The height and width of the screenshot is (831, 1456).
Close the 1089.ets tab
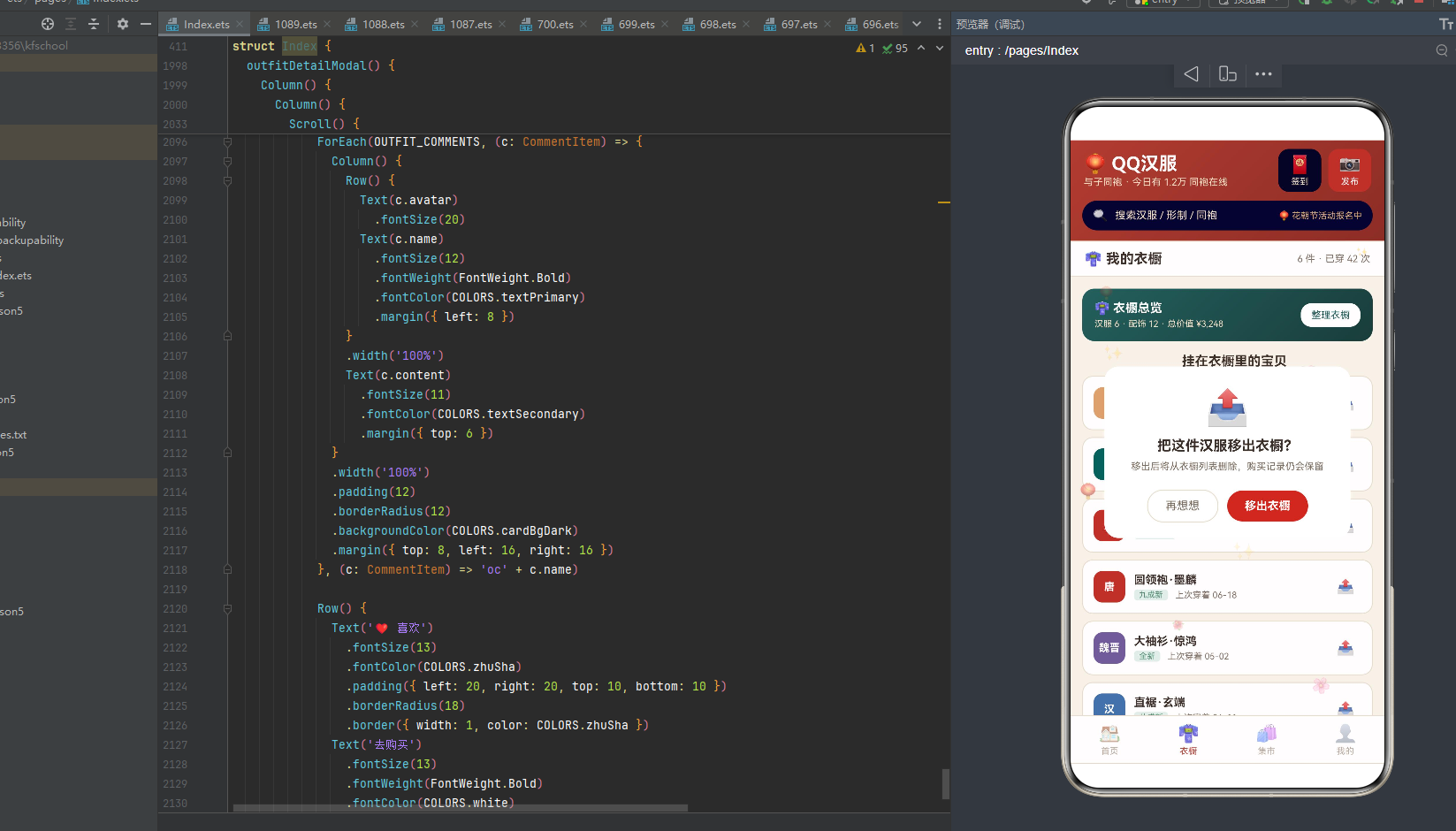tap(327, 25)
